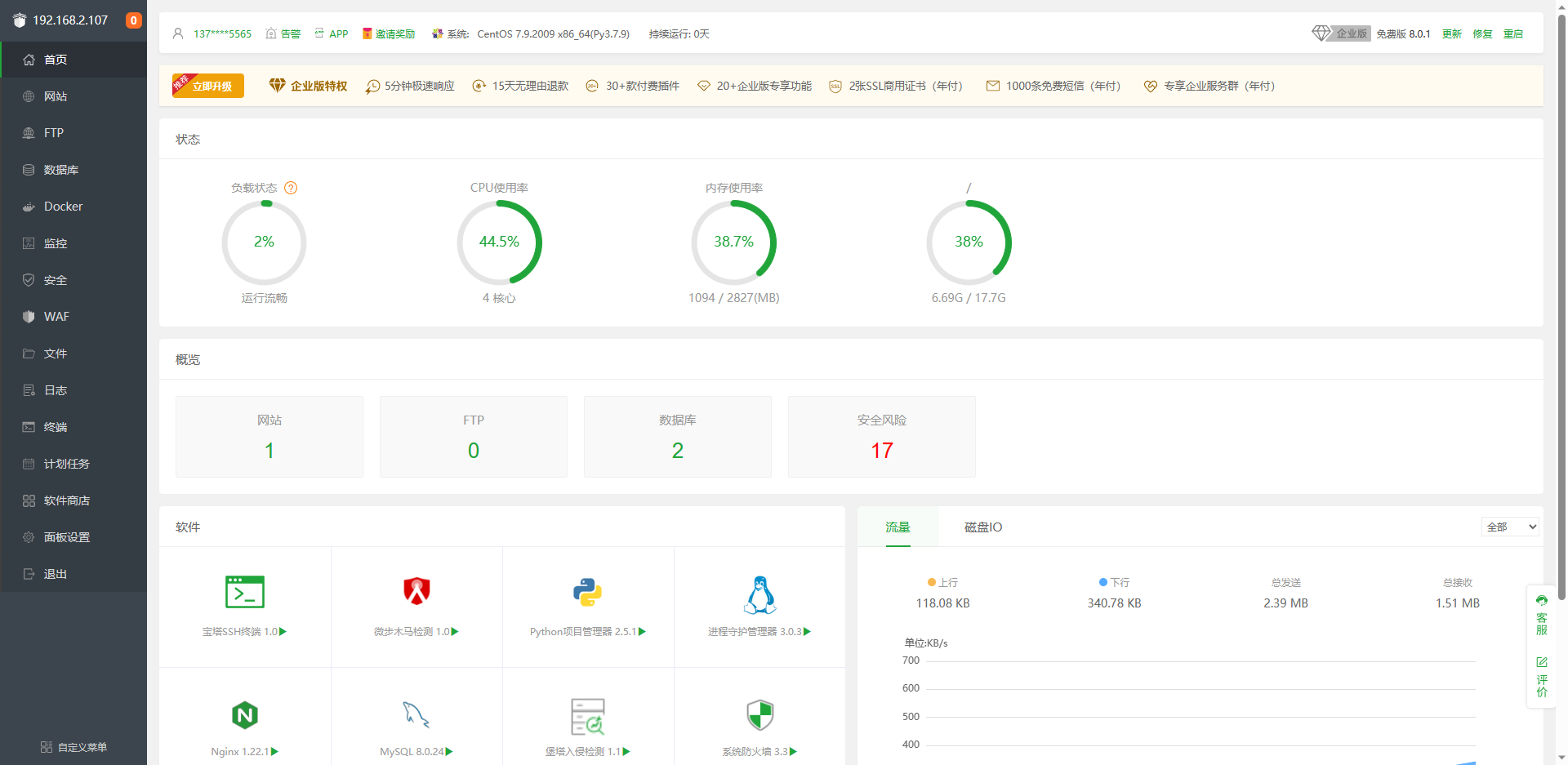The image size is (1568, 765).
Task: Click the 内存使用率 38.7% gauge
Action: [733, 242]
